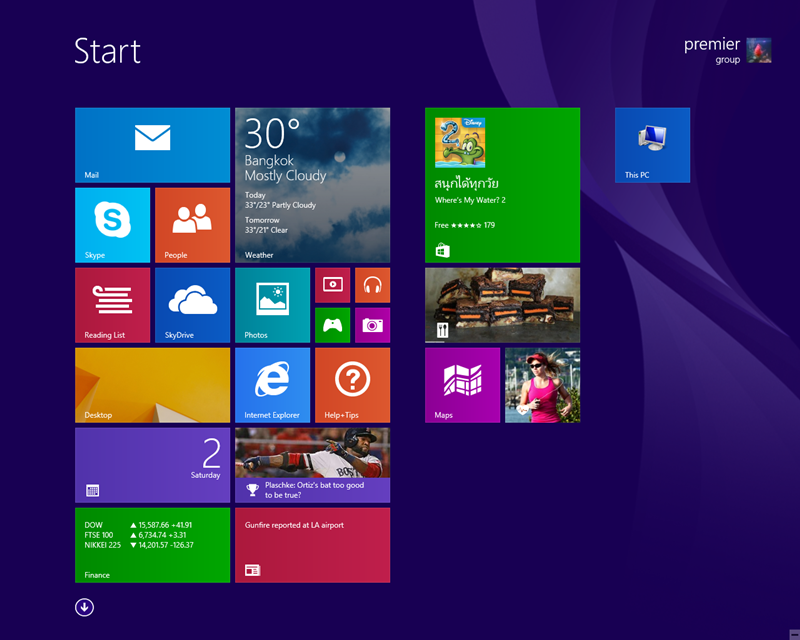The width and height of the screenshot is (800, 640).
Task: Open the Help+Tips tile
Action: coord(353,385)
